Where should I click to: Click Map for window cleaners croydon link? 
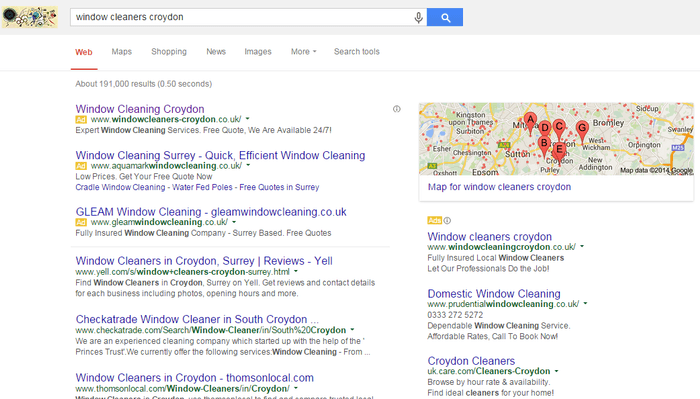point(499,187)
